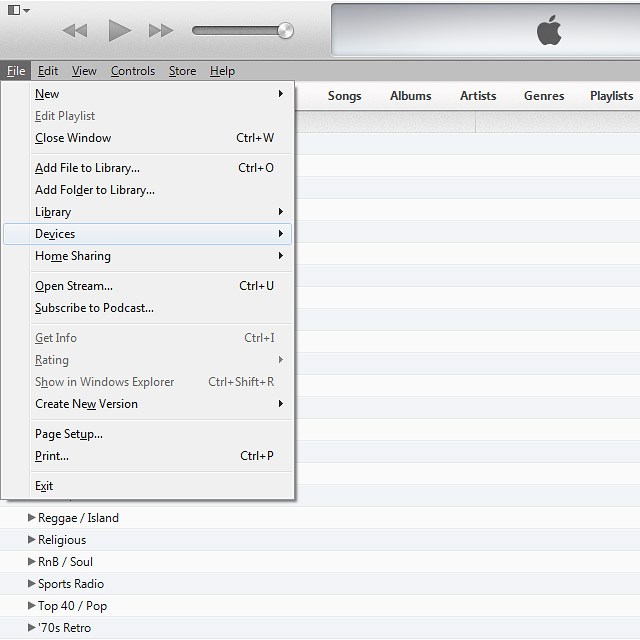This screenshot has height=640, width=640.
Task: Expand the Top 40 / Pop category
Action: pyautogui.click(x=32, y=606)
